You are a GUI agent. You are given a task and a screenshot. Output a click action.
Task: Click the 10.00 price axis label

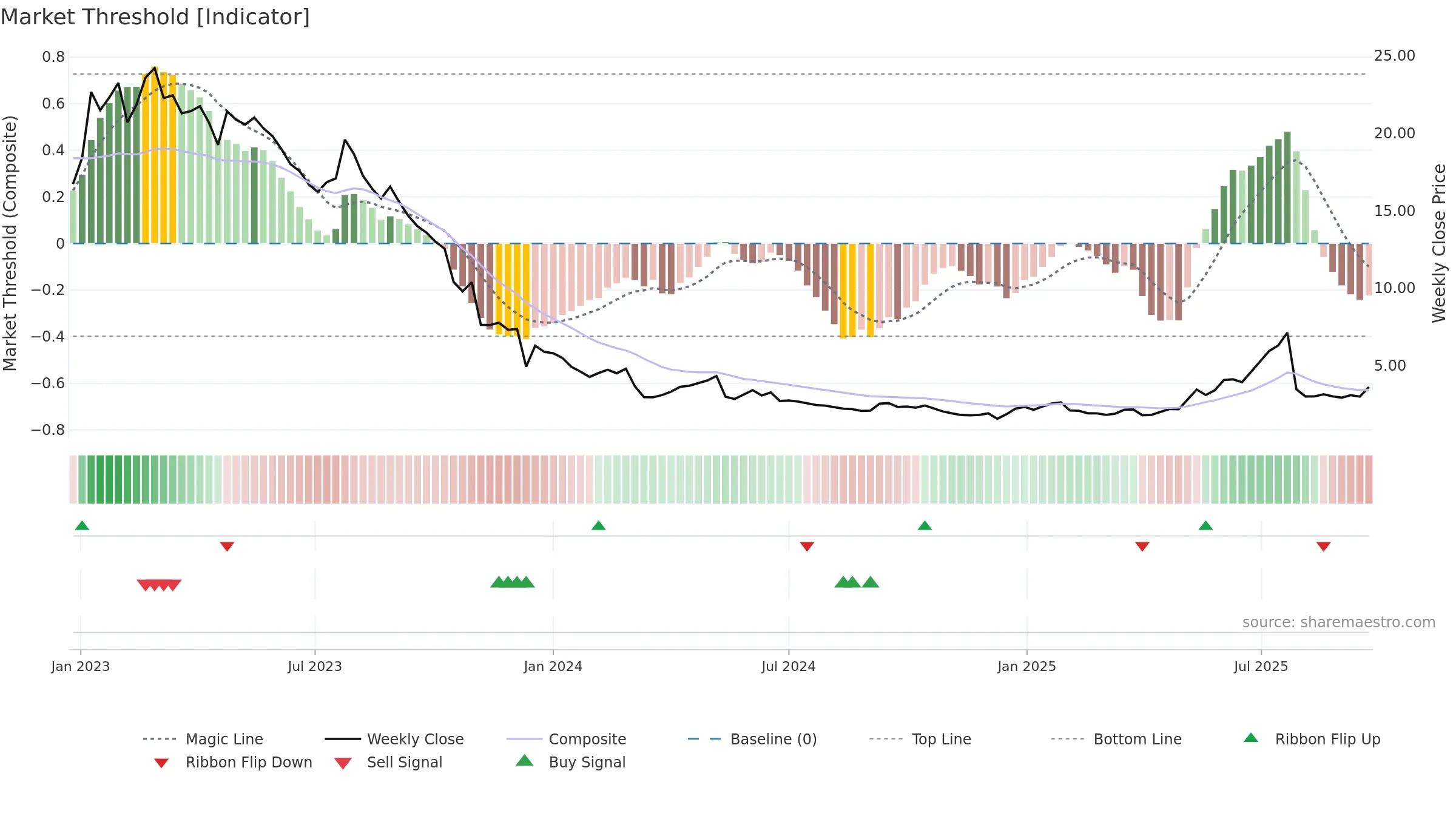click(1395, 288)
